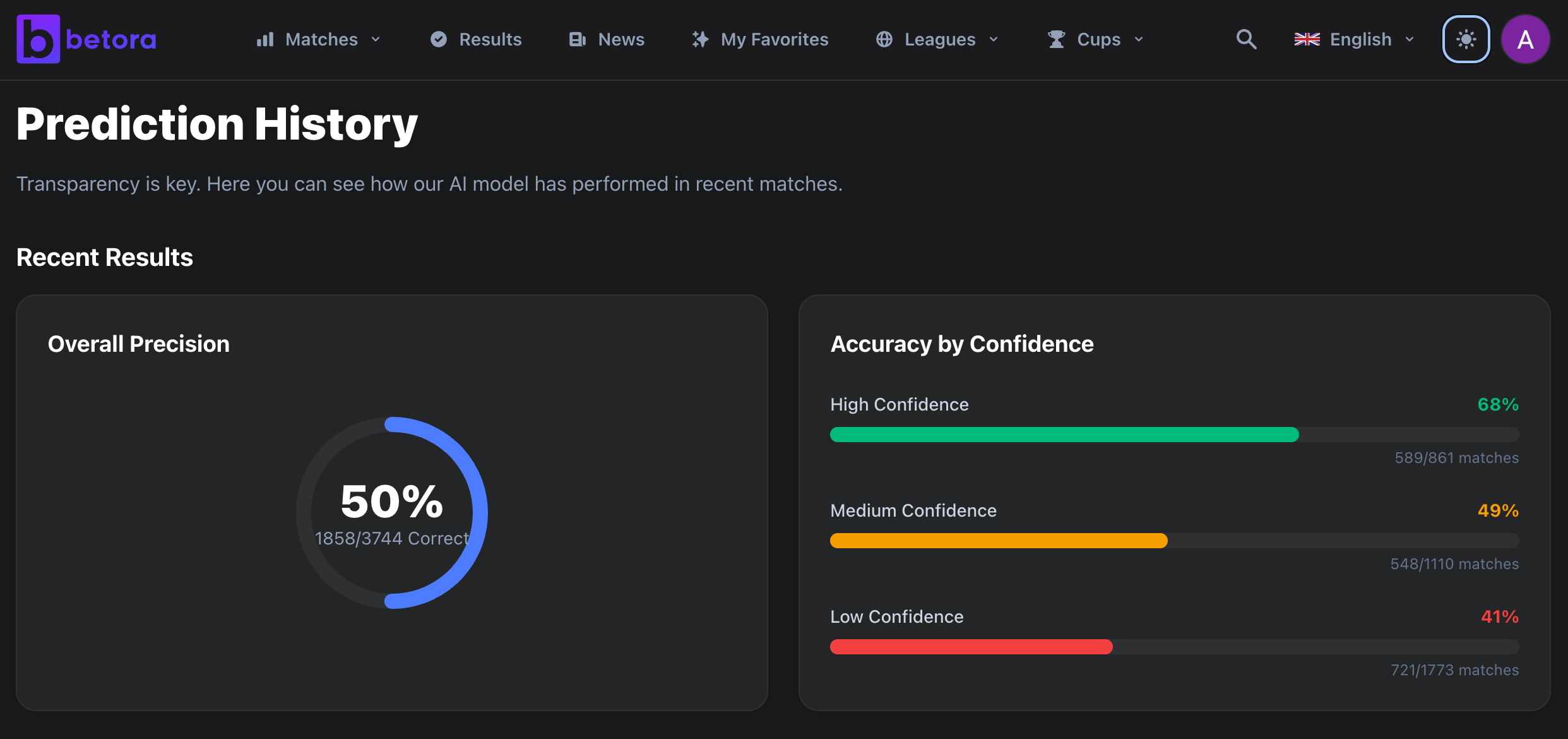1568x739 pixels.
Task: Expand the Cups dropdown chevron
Action: pos(1139,39)
